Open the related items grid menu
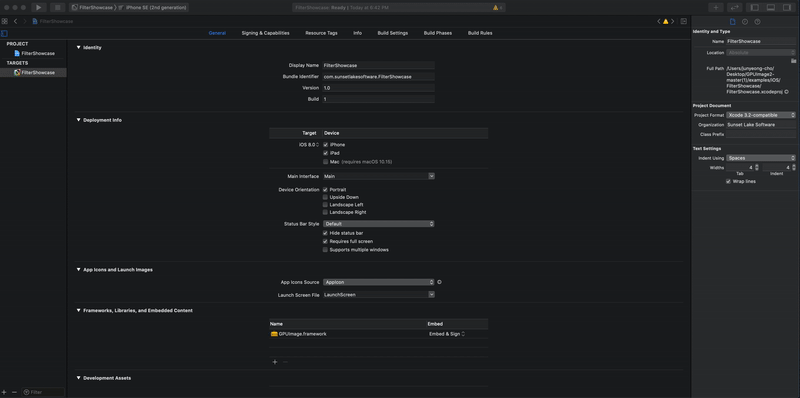The image size is (800, 398). click(5, 21)
